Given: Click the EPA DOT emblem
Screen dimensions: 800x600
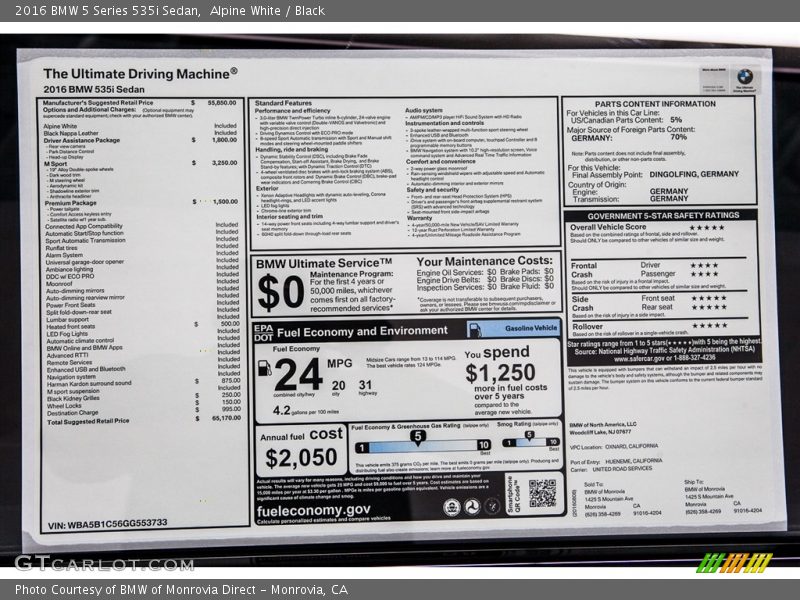Looking at the screenshot, I should coord(262,331).
